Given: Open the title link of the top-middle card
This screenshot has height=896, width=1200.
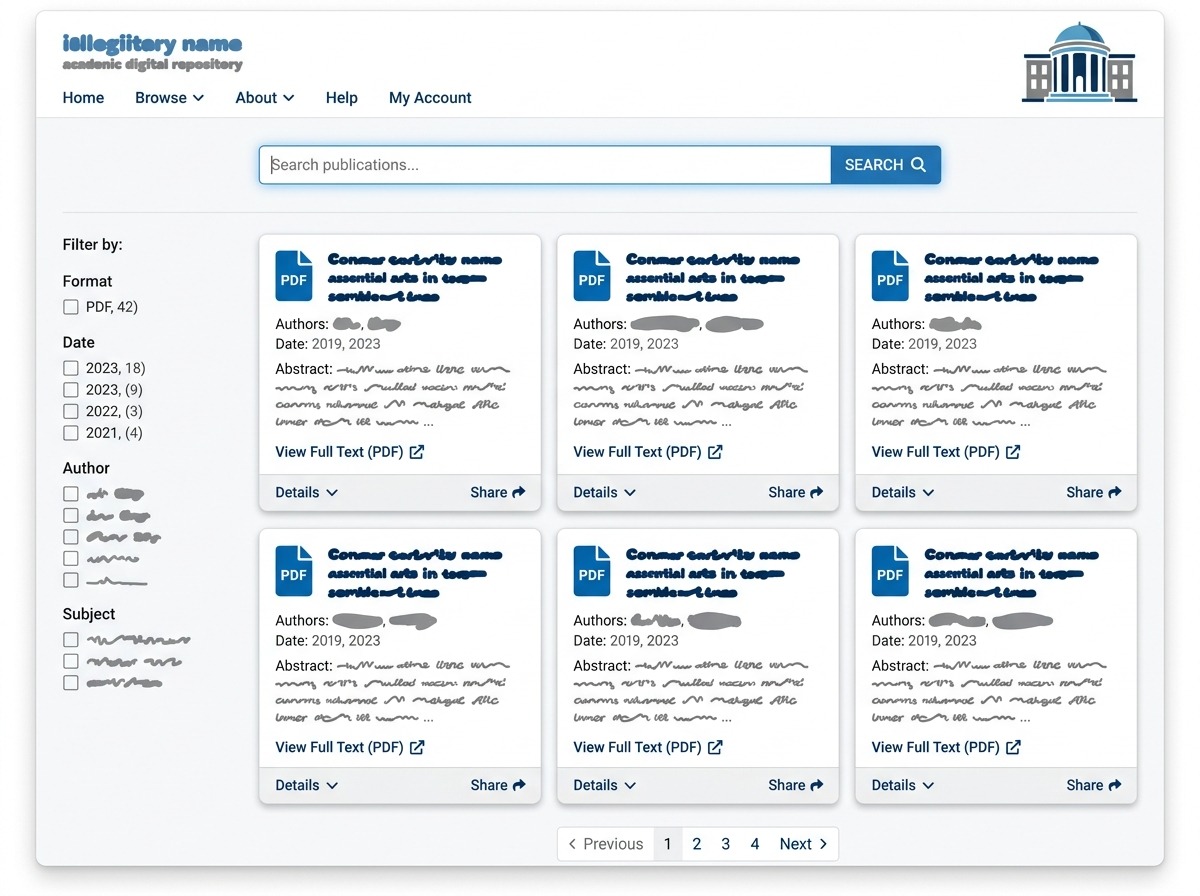Looking at the screenshot, I should [x=713, y=278].
